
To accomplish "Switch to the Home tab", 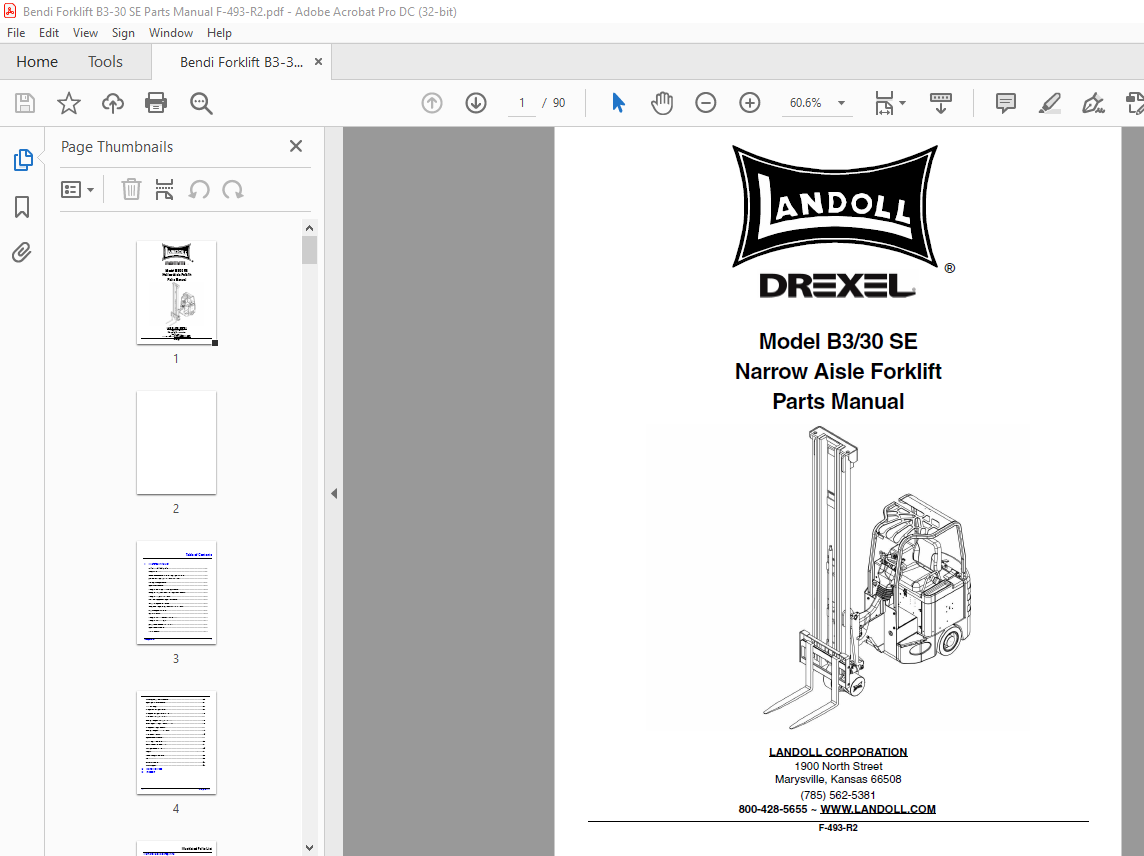I will coord(37,62).
